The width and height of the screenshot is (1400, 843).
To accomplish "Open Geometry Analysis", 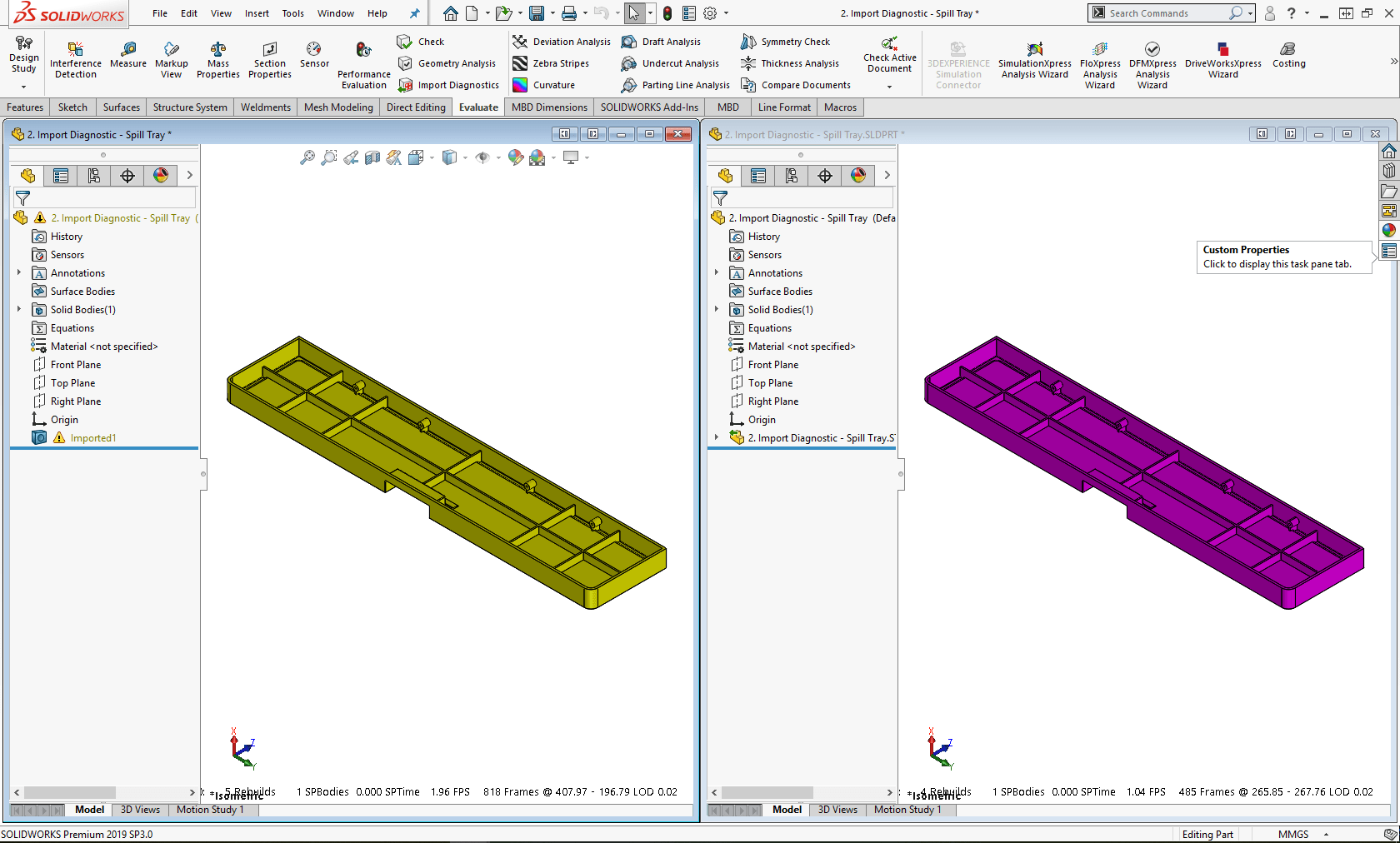I will pos(447,63).
